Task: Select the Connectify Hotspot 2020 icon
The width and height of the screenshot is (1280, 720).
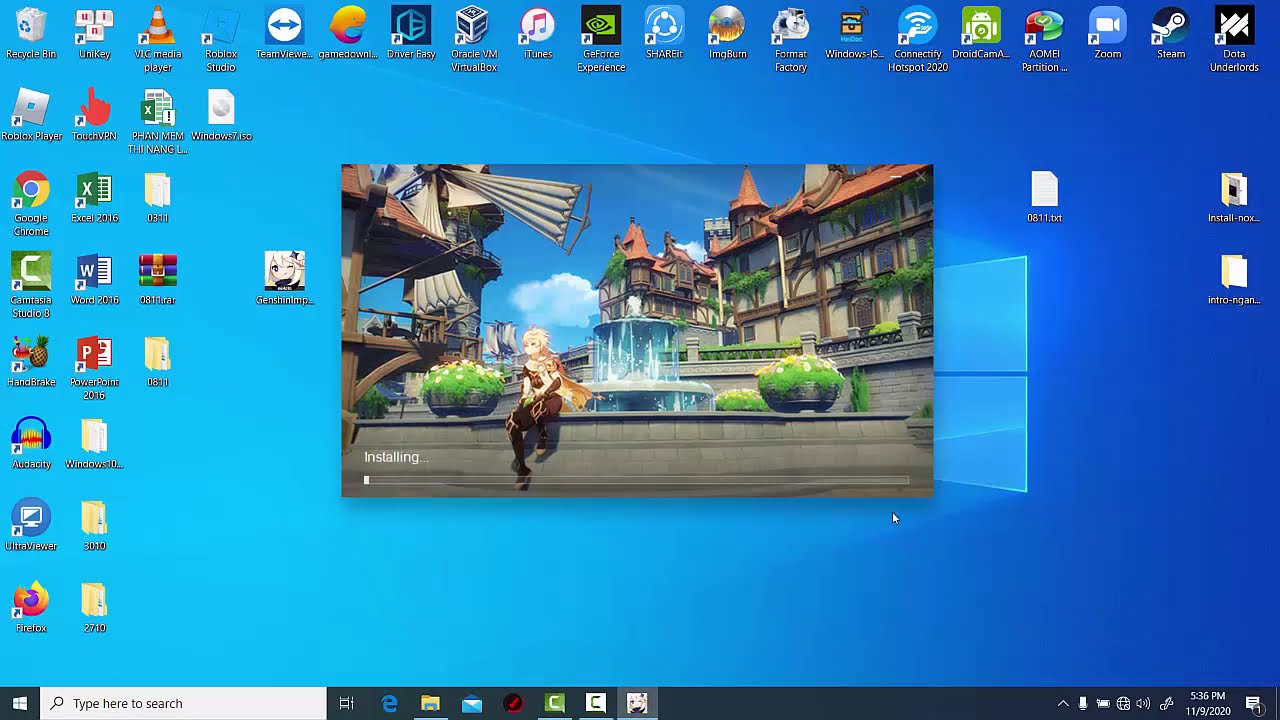Action: [x=917, y=40]
